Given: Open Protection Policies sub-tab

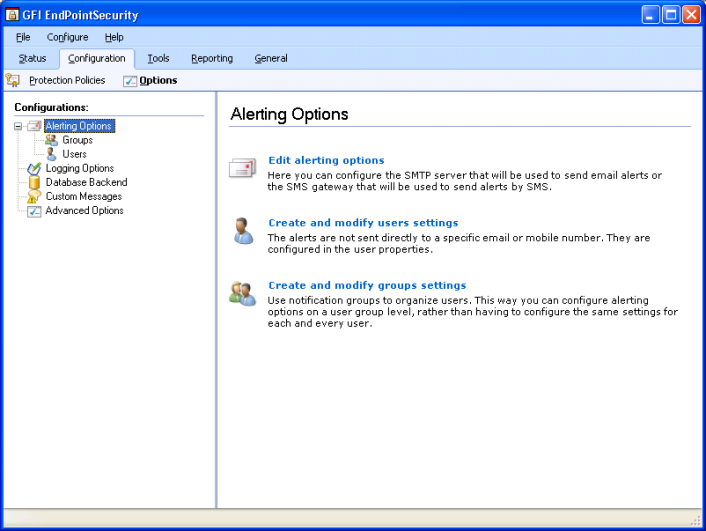Looking at the screenshot, I should (67, 80).
